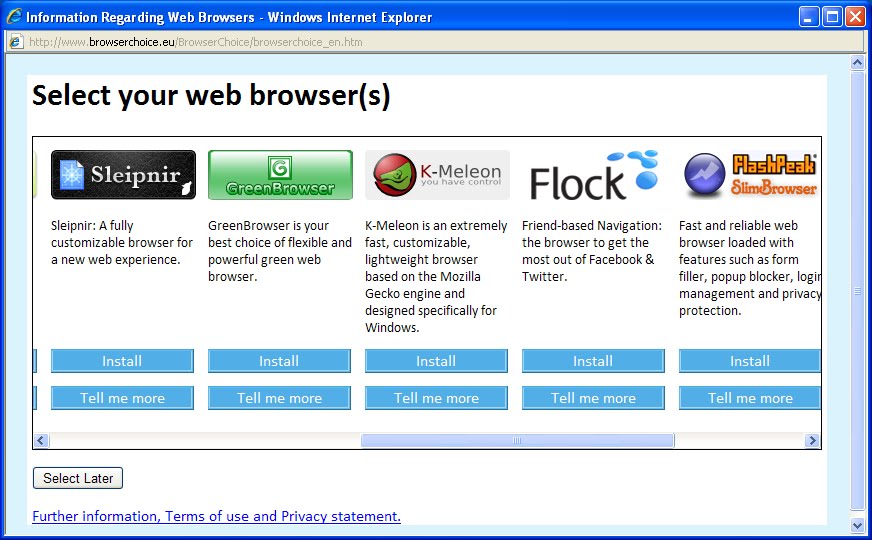The width and height of the screenshot is (872, 540).
Task: Click the page vertical scroll up arrow
Action: (858, 62)
